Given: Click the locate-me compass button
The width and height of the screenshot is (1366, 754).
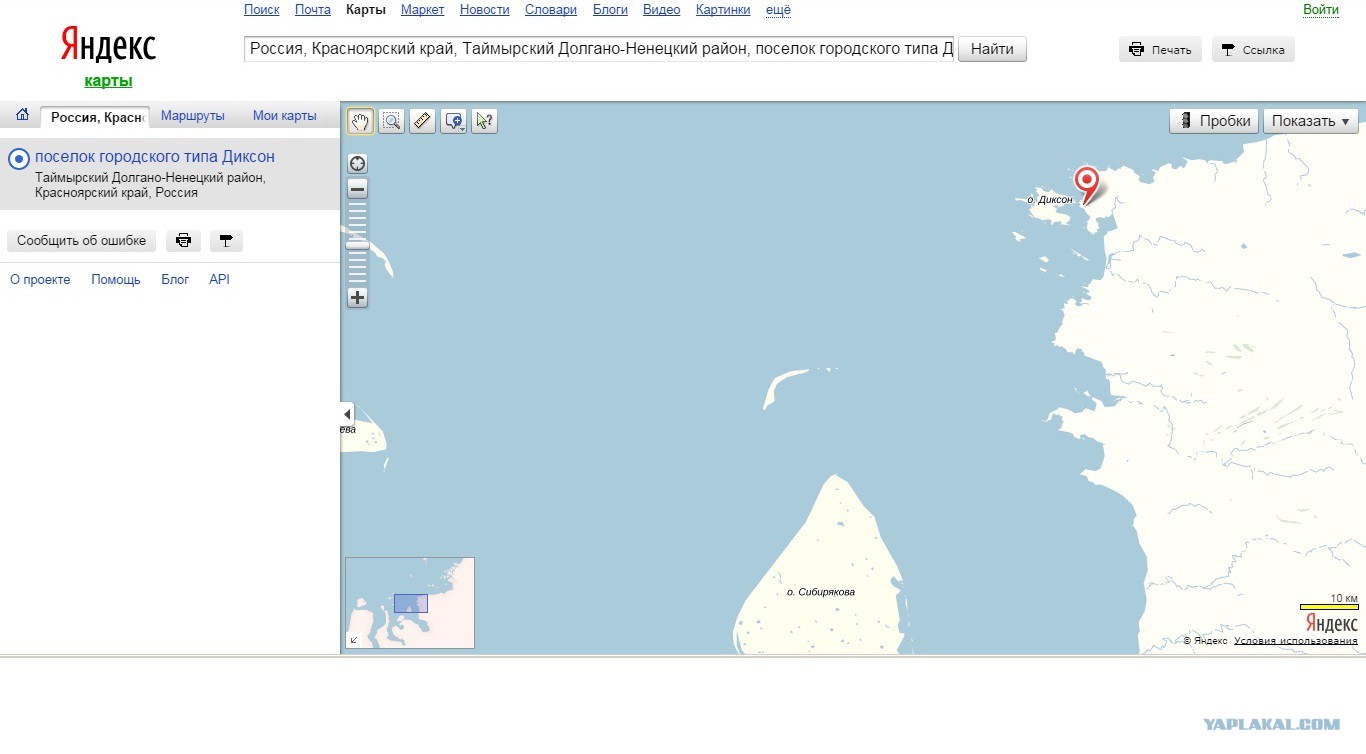Looking at the screenshot, I should 357,163.
